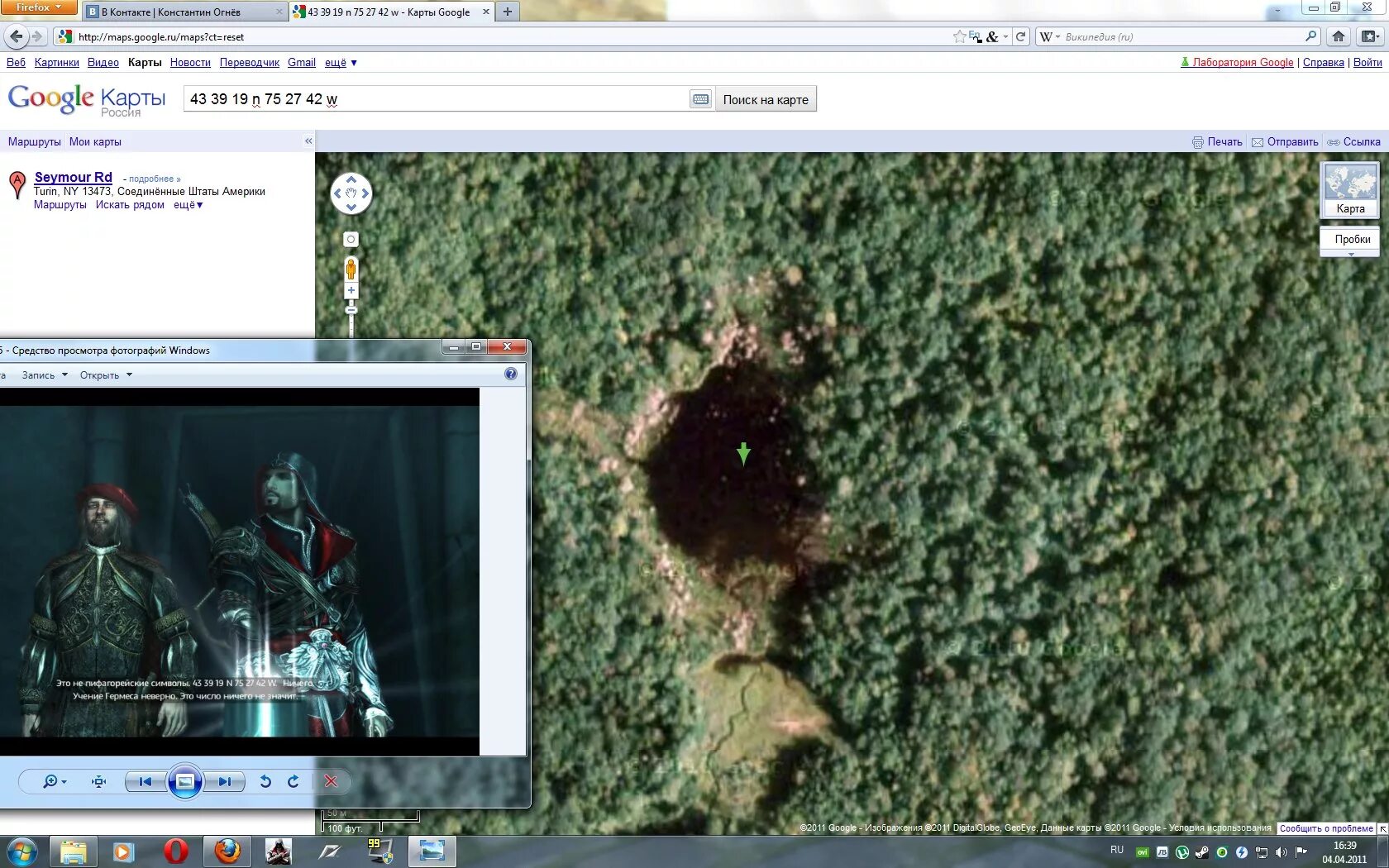Open Opera from the taskbar
Viewport: 1389px width, 868px height.
point(175,851)
